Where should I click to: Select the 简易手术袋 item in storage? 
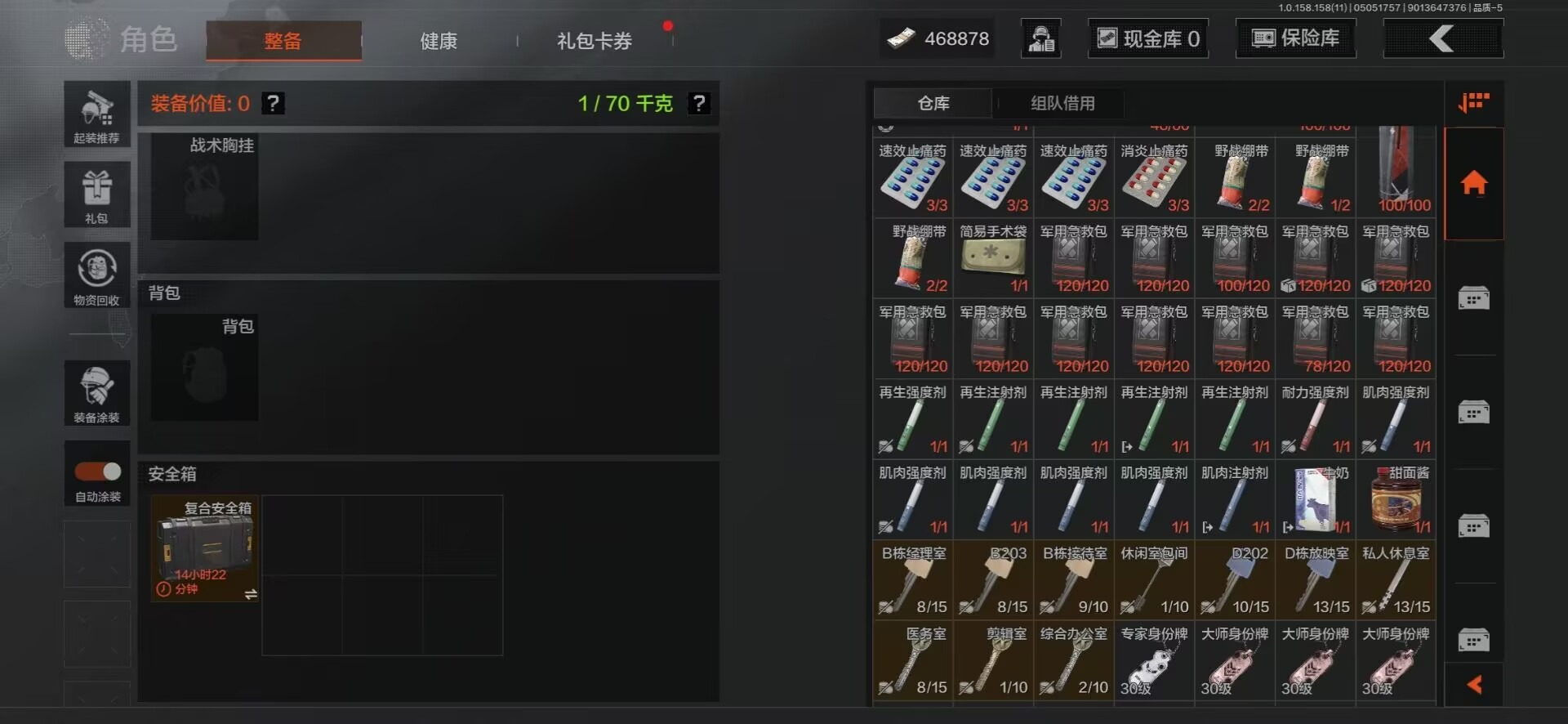(x=993, y=259)
